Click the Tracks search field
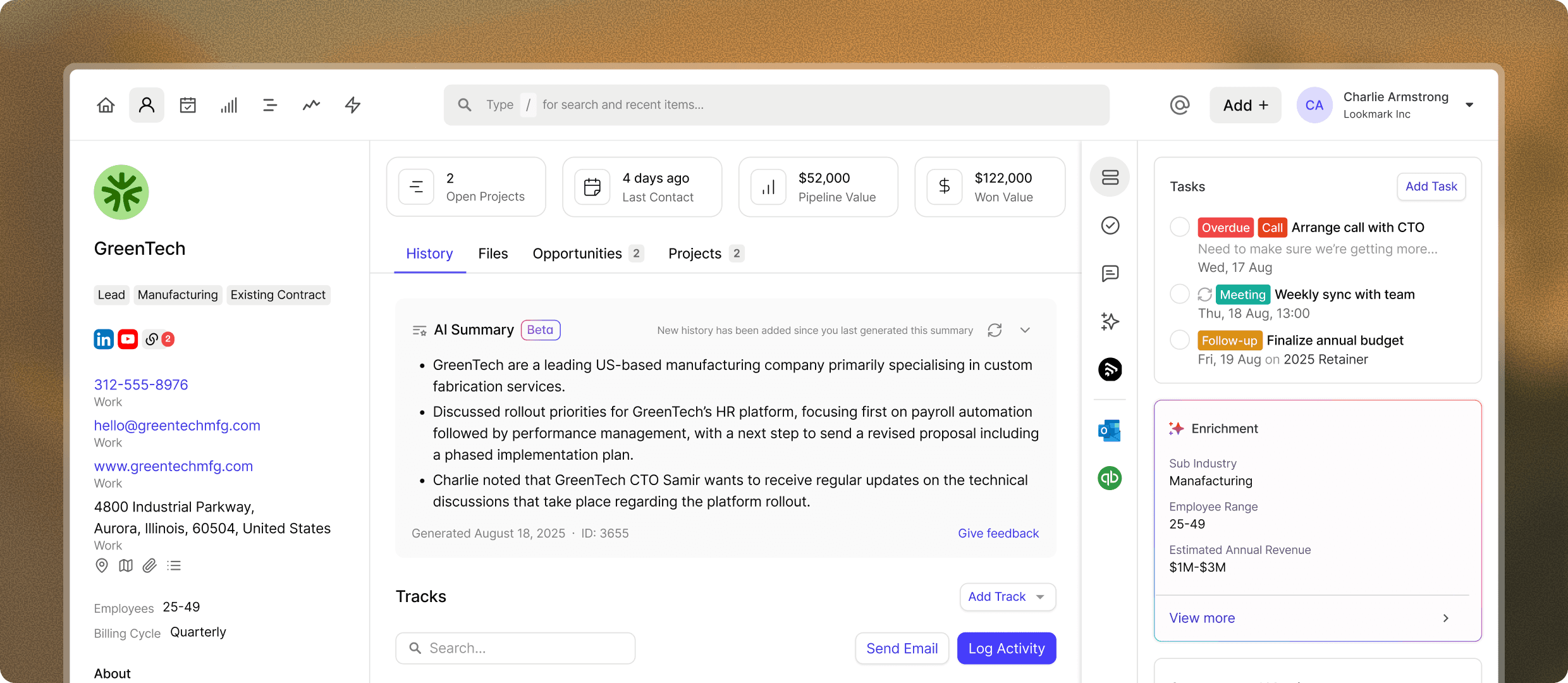The height and width of the screenshot is (683, 1568). [515, 648]
